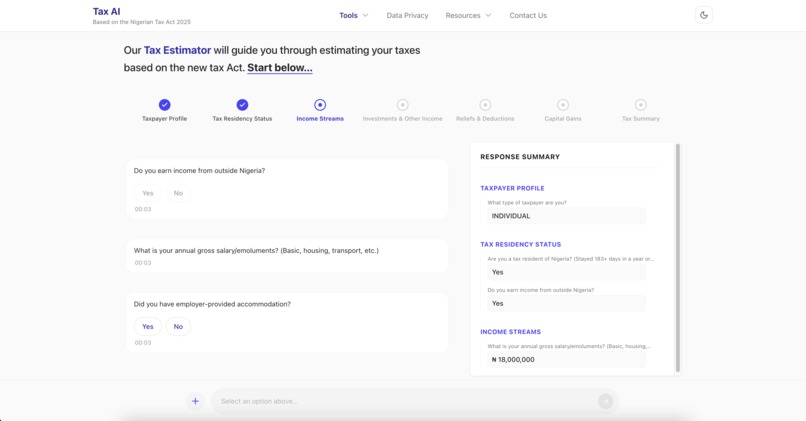Image resolution: width=806 pixels, height=421 pixels.
Task: Click the TAX RESIDENCY STATUS section heading
Action: (x=521, y=245)
